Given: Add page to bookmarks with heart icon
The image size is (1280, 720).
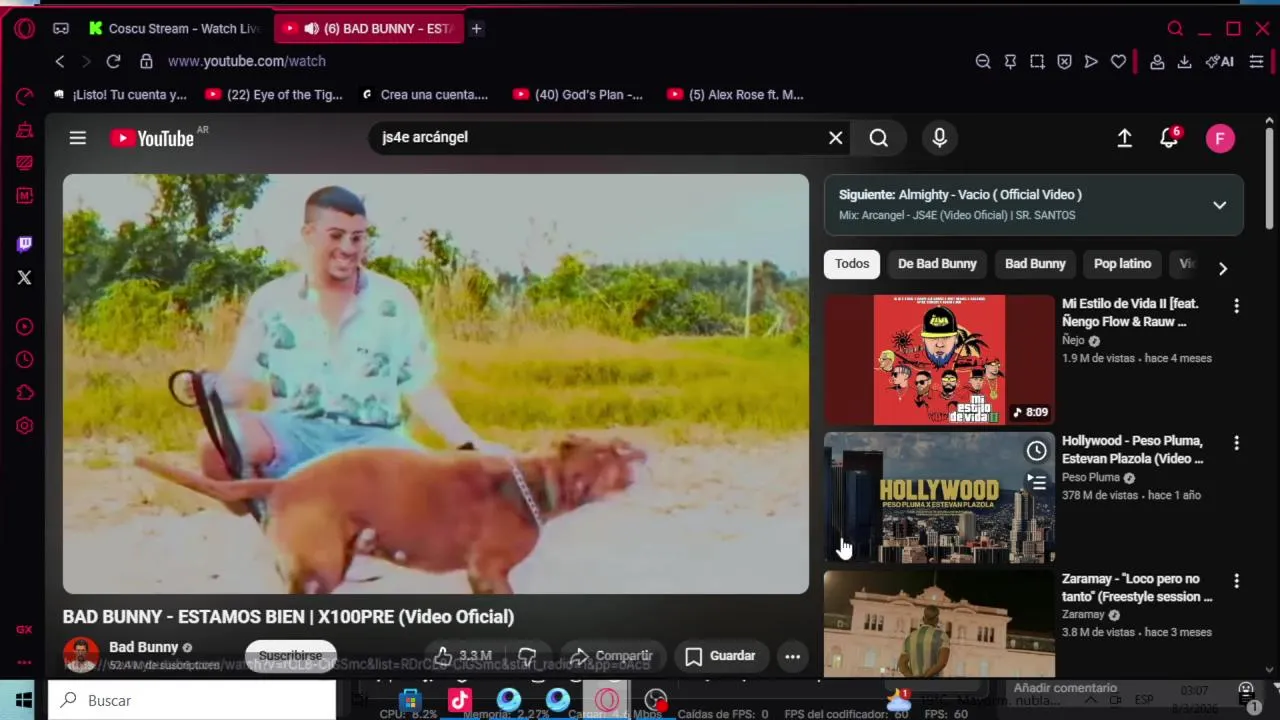Looking at the screenshot, I should tap(1118, 61).
